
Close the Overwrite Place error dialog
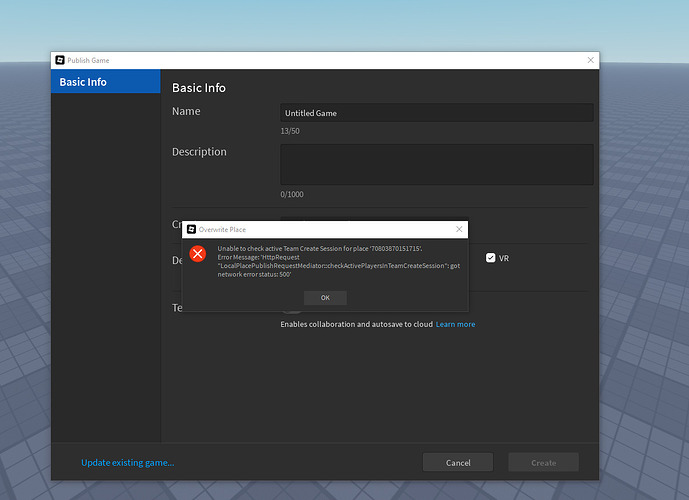(459, 229)
